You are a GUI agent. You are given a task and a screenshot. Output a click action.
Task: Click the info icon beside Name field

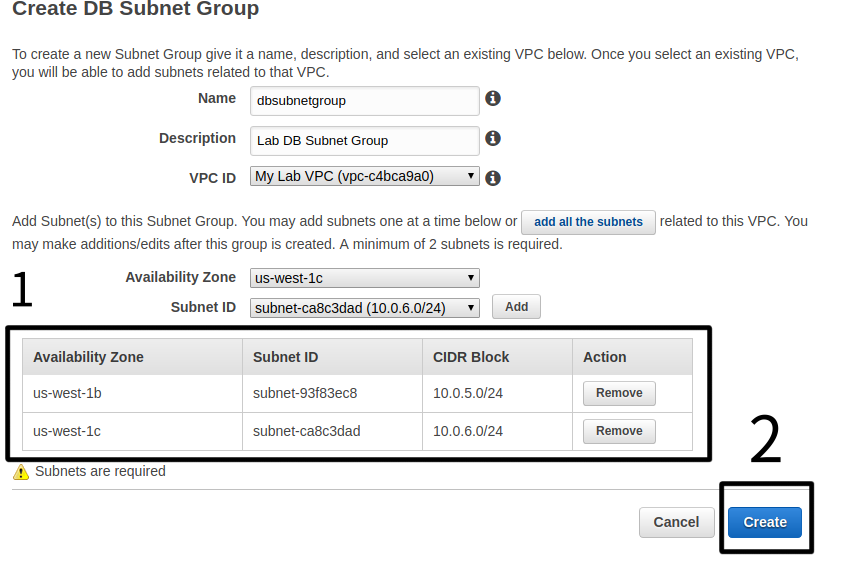[492, 99]
